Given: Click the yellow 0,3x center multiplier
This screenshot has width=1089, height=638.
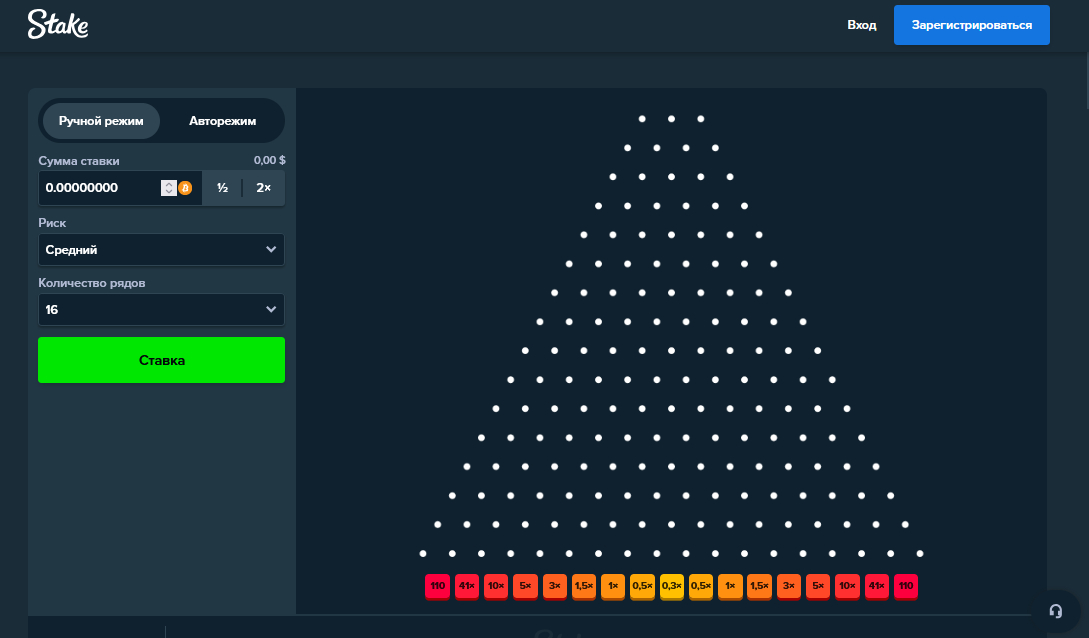Looking at the screenshot, I should click(670, 587).
